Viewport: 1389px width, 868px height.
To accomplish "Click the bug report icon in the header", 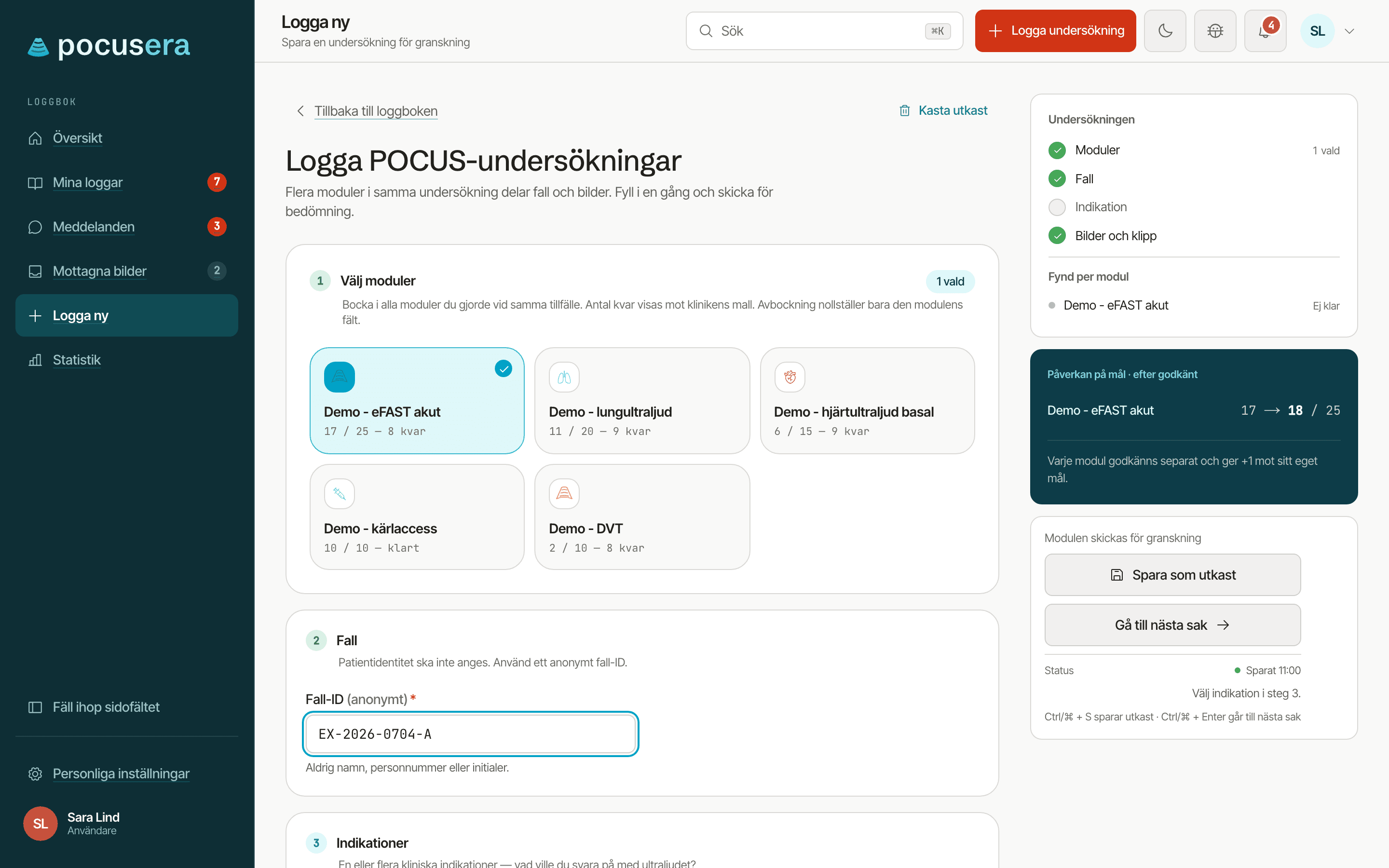I will 1215,31.
